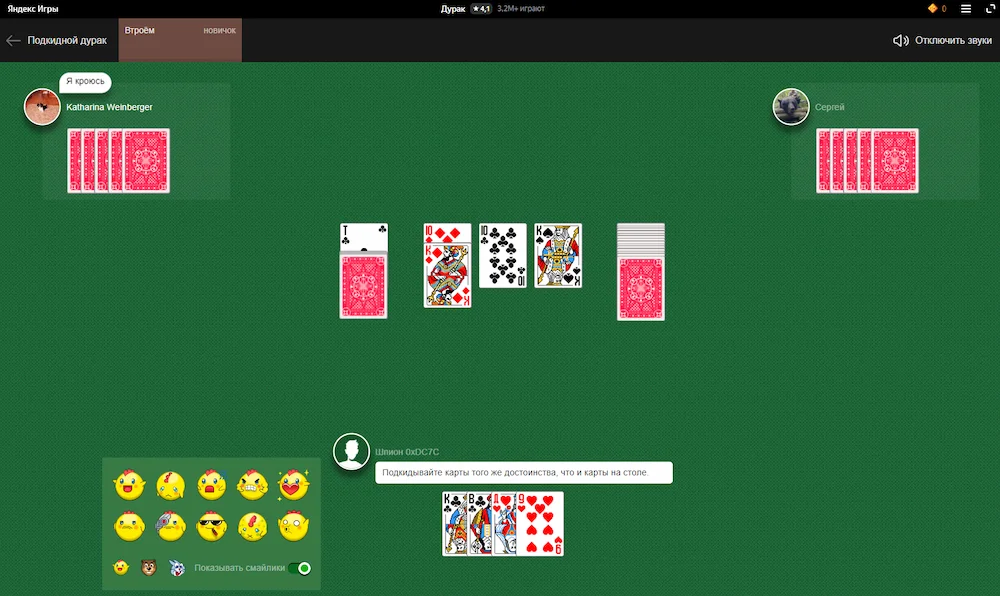This screenshot has width=1000, height=596.
Task: Switch to the bear emoji set
Action: 148,567
